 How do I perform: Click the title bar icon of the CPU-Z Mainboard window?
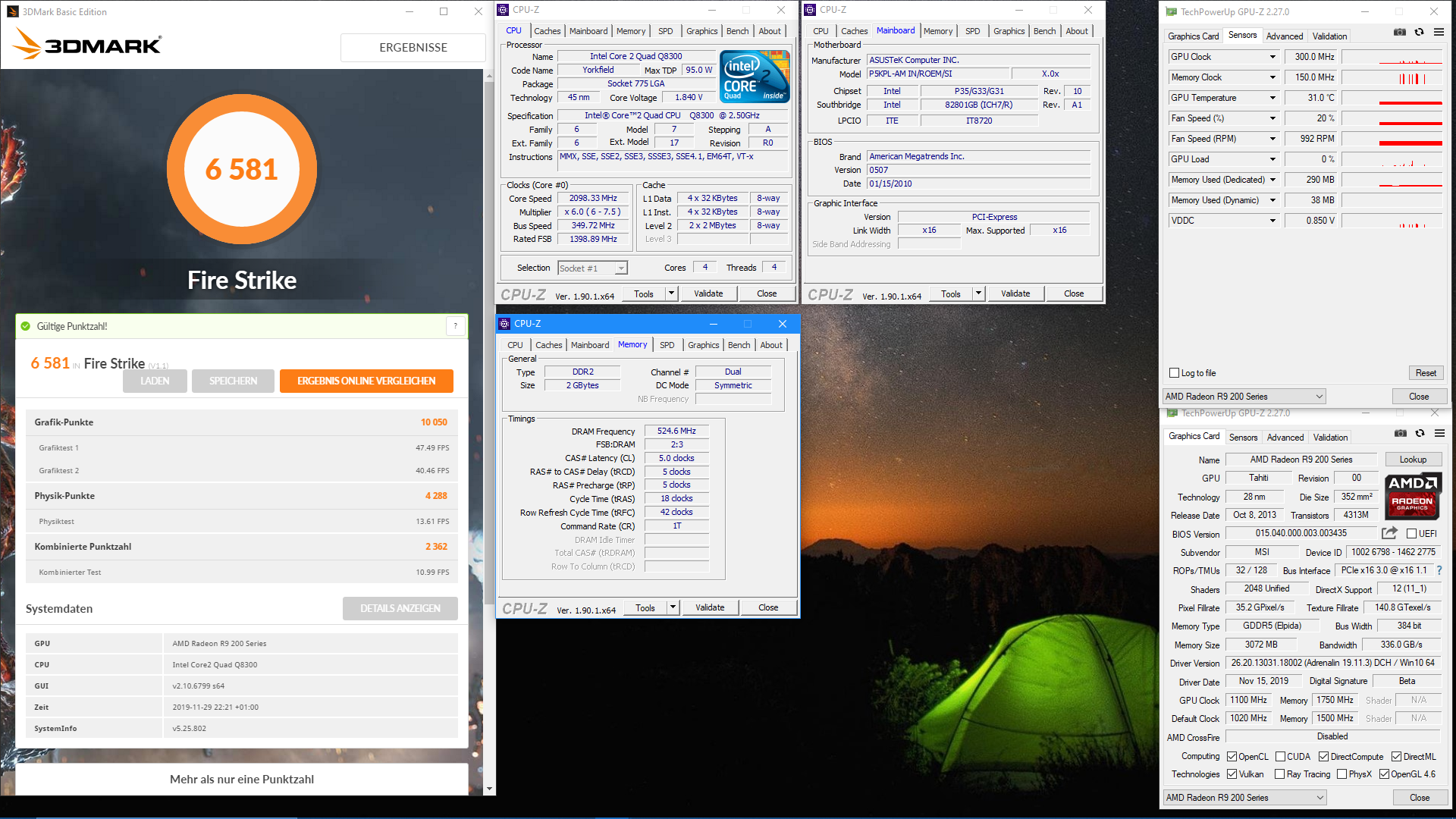811,10
